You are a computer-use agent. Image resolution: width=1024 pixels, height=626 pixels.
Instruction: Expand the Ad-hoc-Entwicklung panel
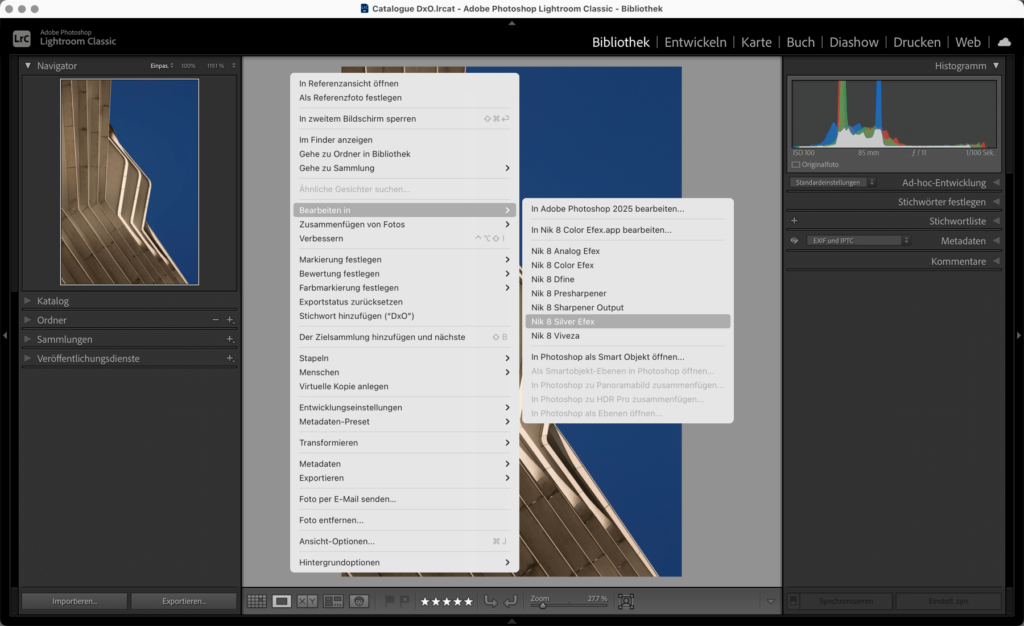(996, 183)
